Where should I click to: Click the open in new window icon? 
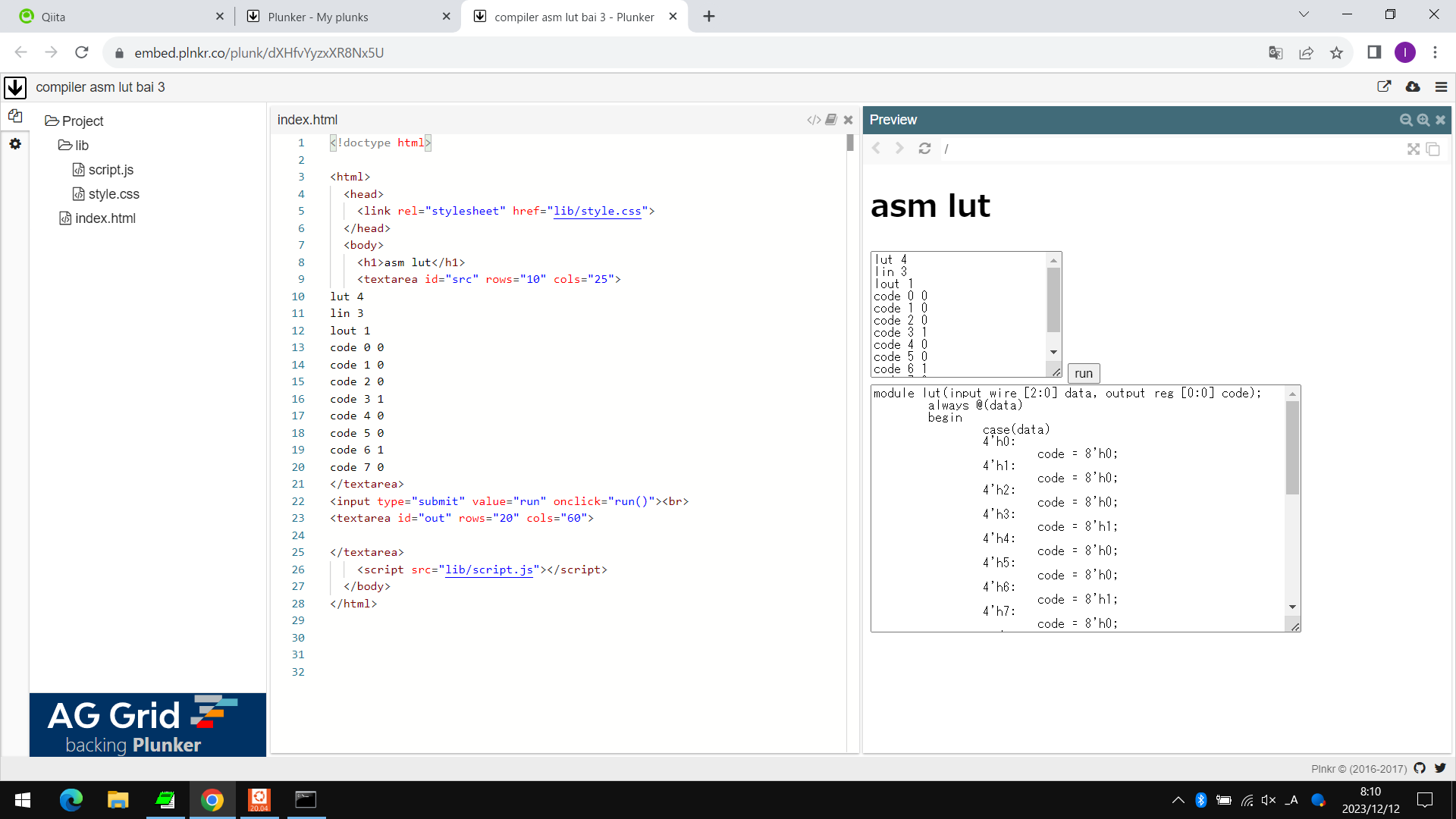tap(1384, 86)
